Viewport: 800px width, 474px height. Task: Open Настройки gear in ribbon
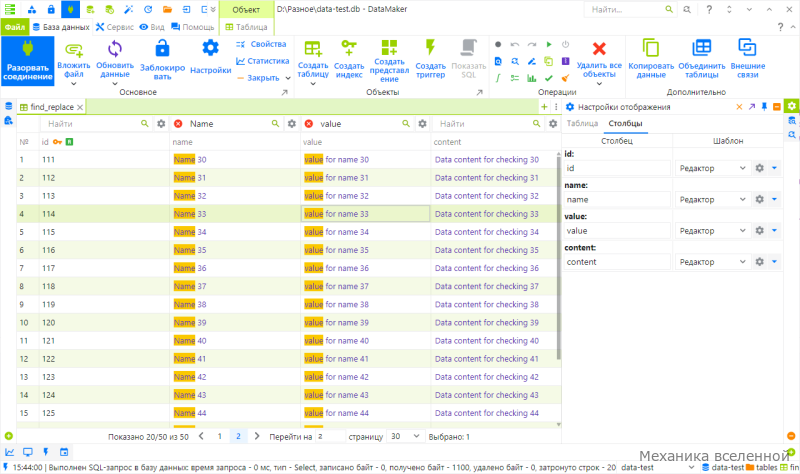point(210,48)
